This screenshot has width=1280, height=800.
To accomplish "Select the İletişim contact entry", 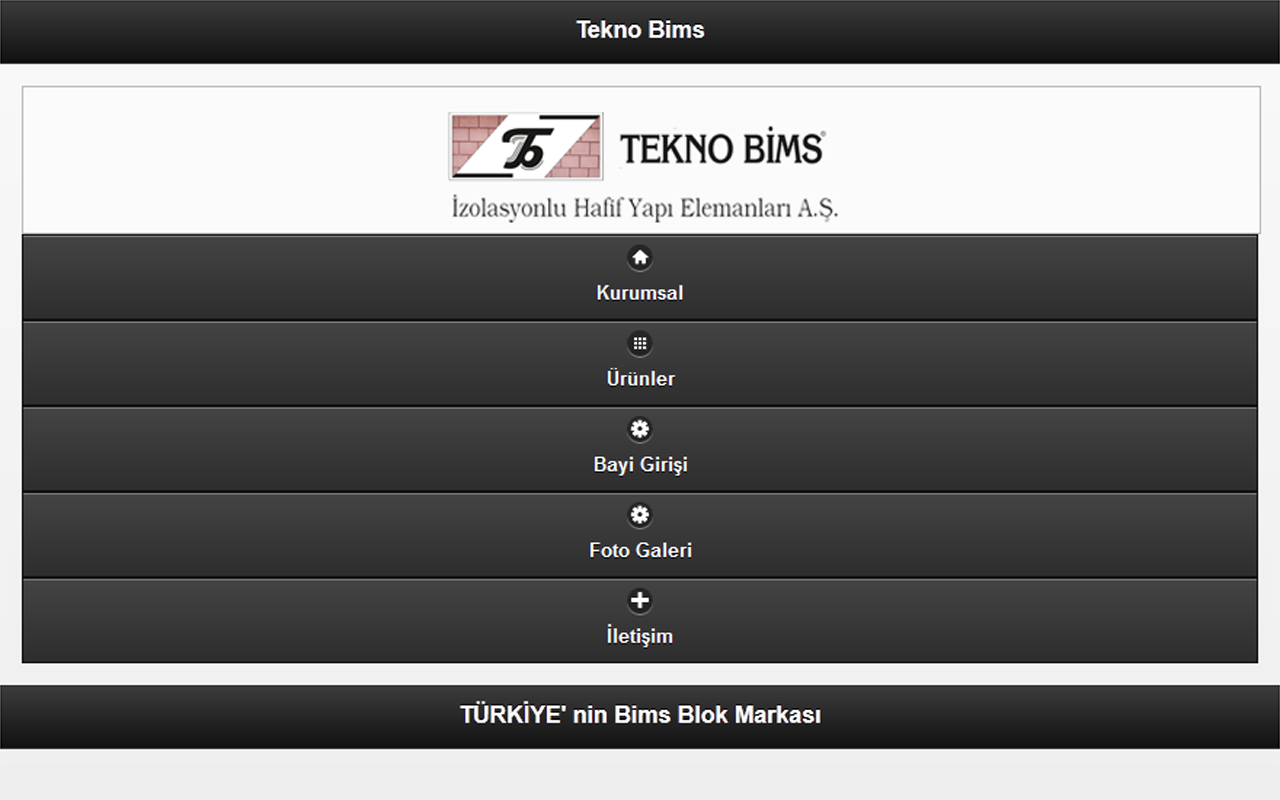I will point(640,621).
